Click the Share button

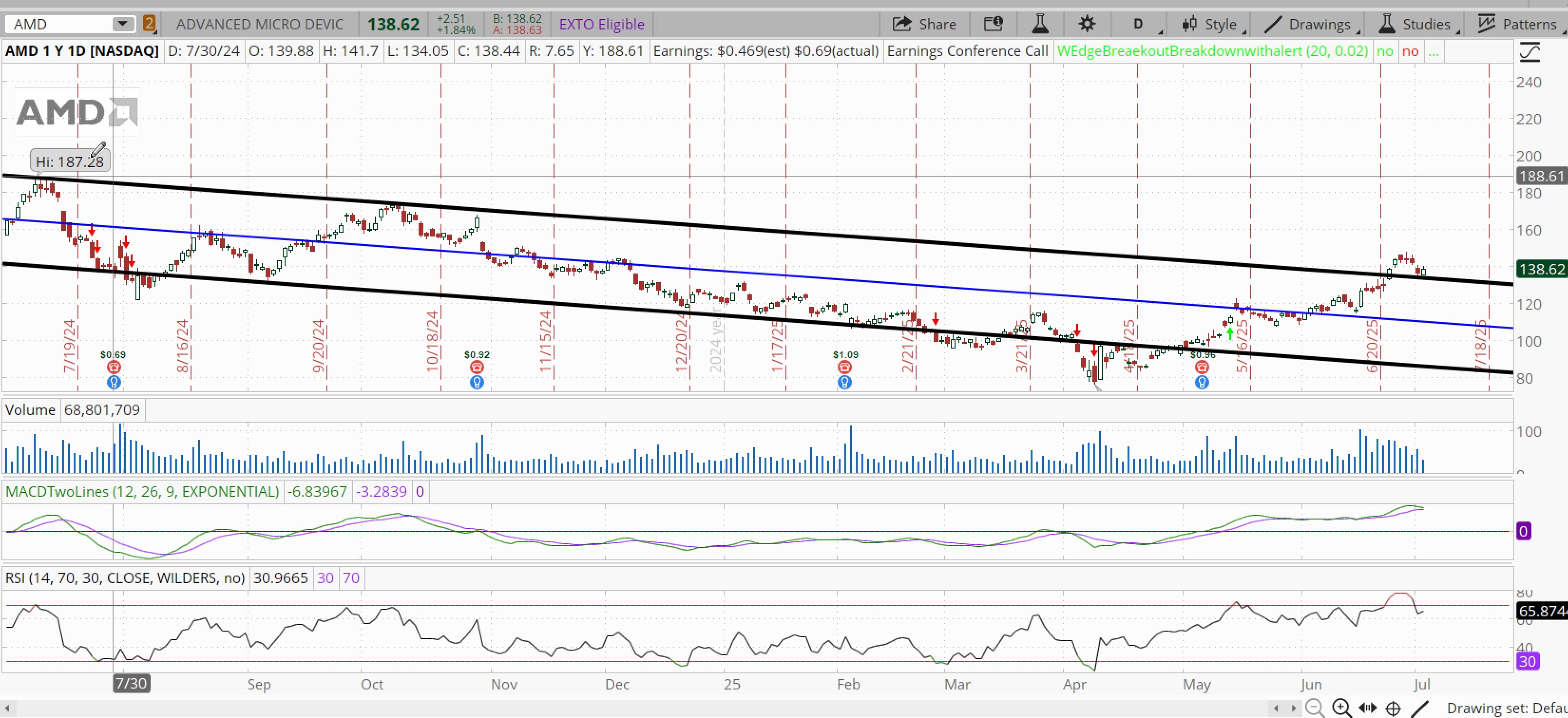tap(924, 24)
